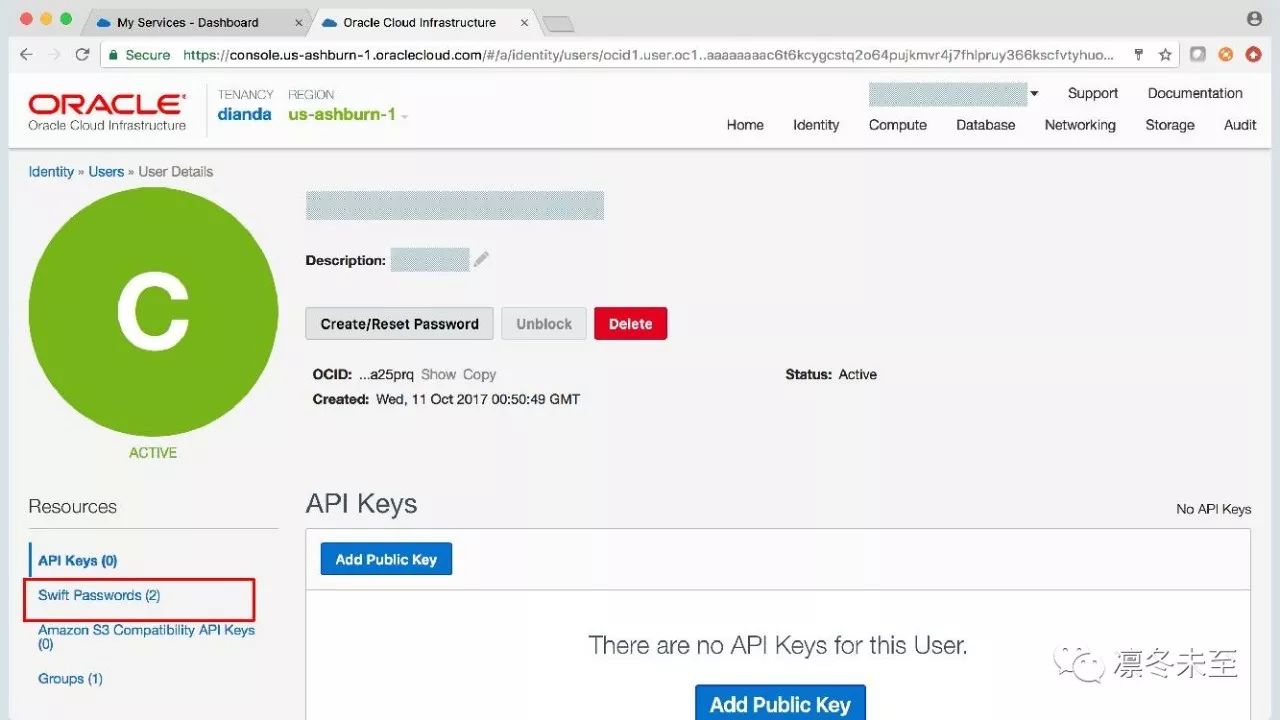Viewport: 1280px width, 720px height.
Task: Select API Keys (0) under Resources
Action: point(78,561)
